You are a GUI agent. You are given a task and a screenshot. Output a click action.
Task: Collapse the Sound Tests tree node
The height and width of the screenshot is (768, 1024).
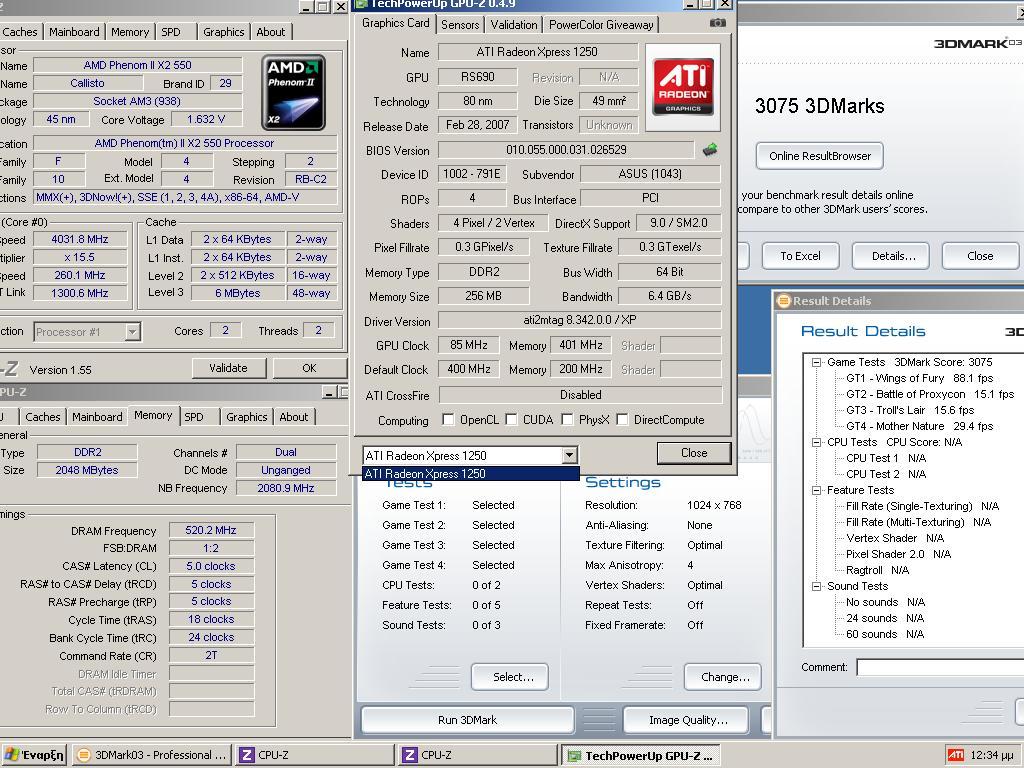coord(816,586)
